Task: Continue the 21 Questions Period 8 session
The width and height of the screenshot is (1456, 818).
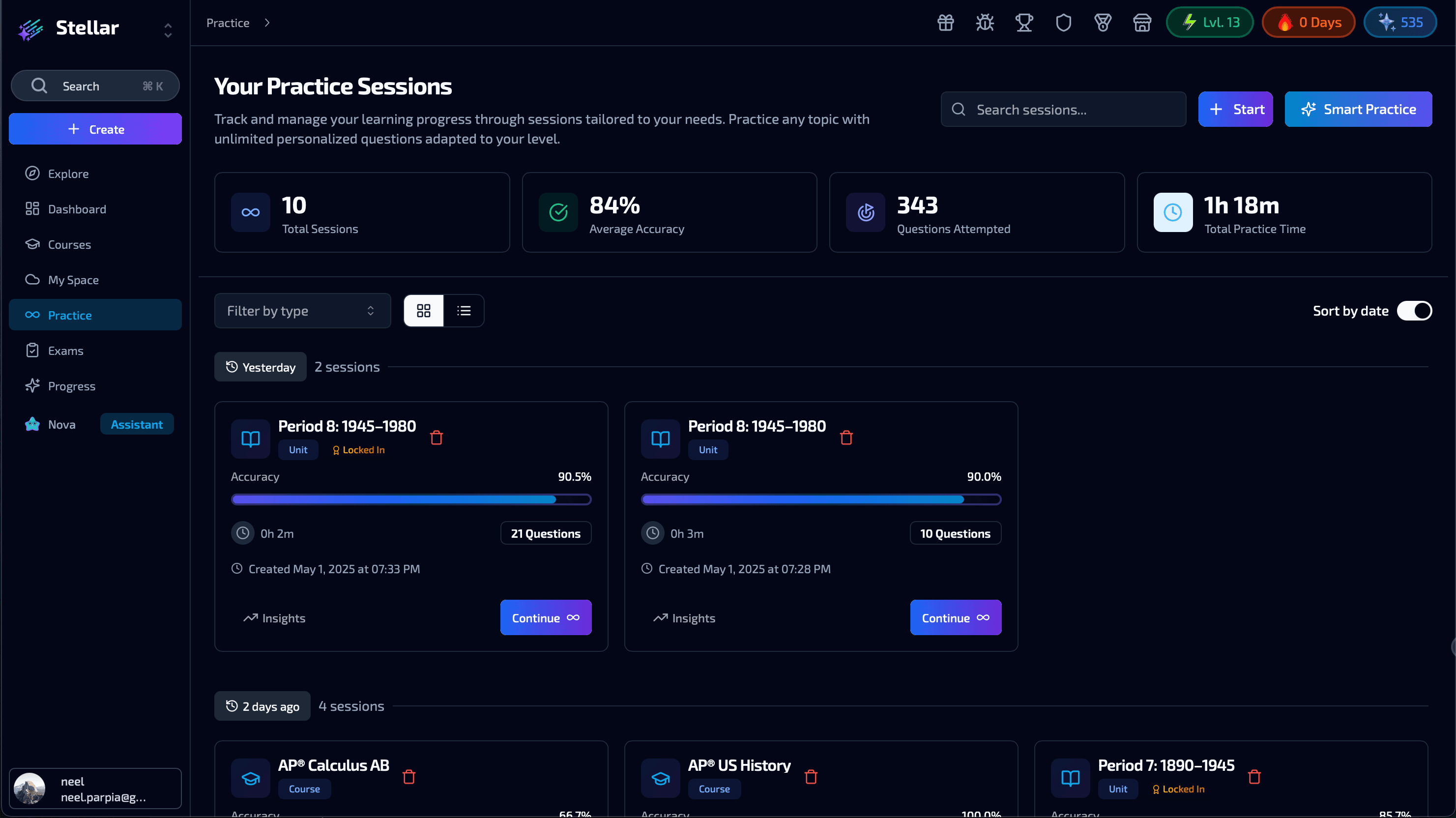Action: click(x=546, y=618)
